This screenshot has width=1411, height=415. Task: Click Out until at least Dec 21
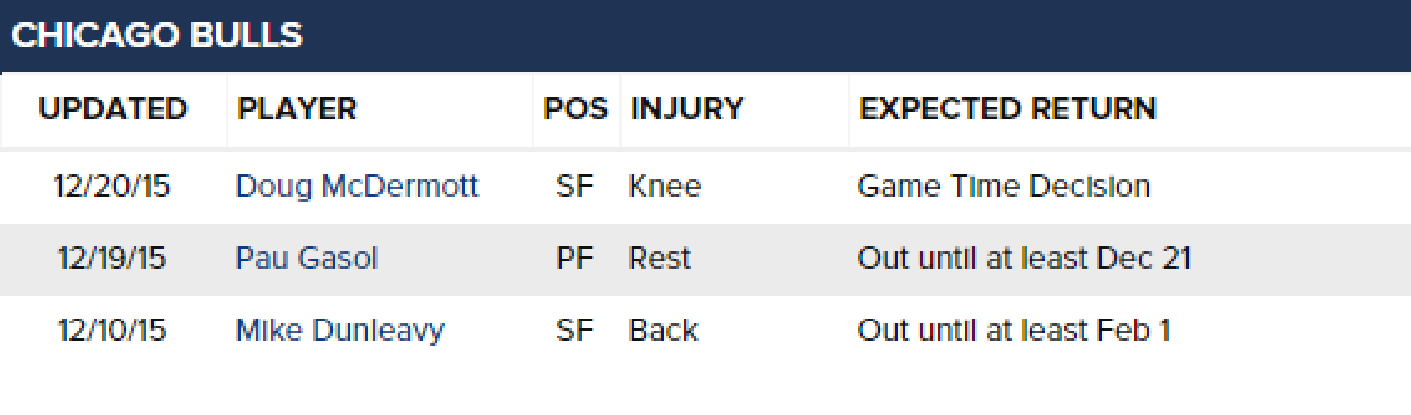click(1025, 259)
